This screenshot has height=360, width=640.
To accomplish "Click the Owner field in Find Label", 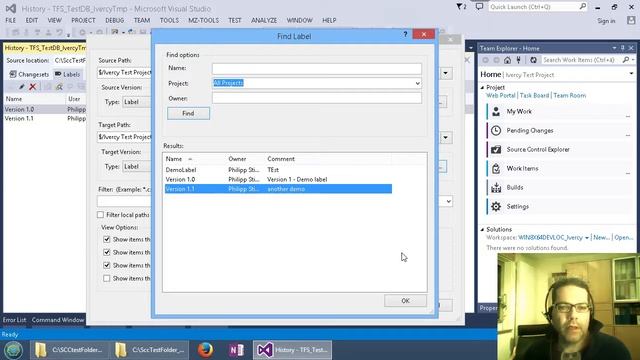I will tap(317, 98).
